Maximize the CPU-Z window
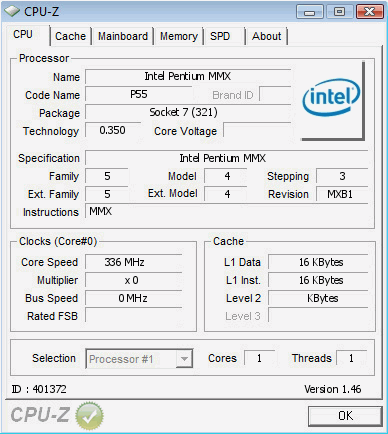 pyautogui.click(x=339, y=12)
